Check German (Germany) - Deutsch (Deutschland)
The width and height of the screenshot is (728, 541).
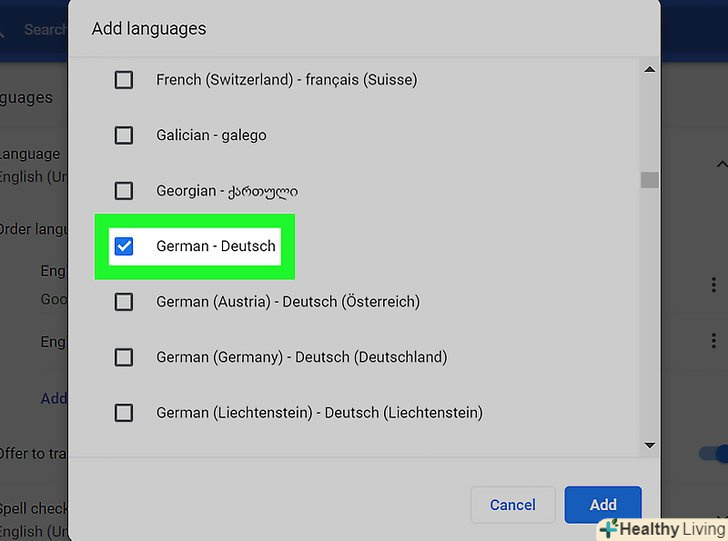[x=124, y=357]
